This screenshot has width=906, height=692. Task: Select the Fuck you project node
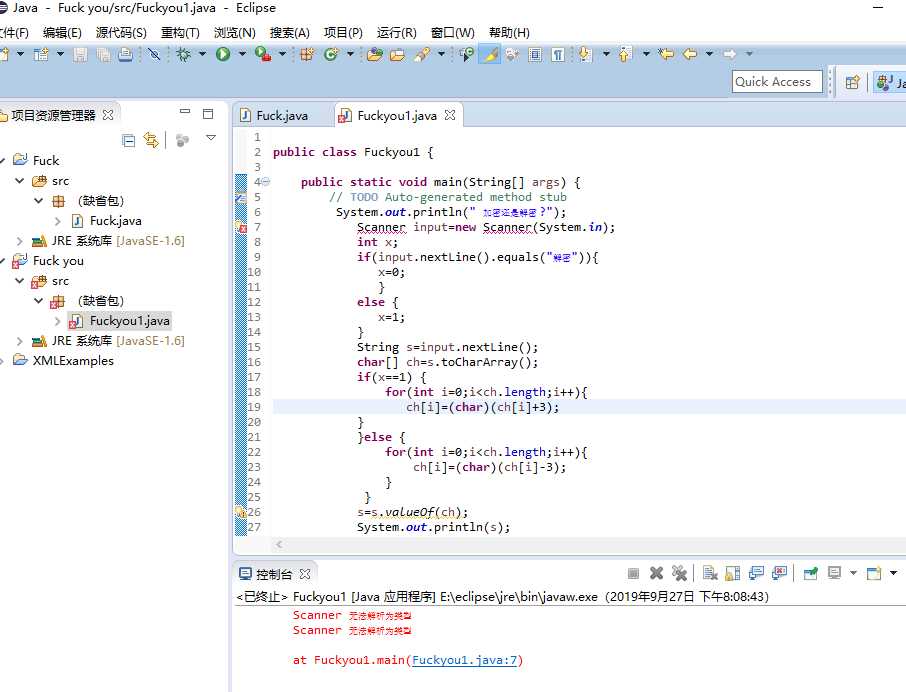(x=58, y=261)
